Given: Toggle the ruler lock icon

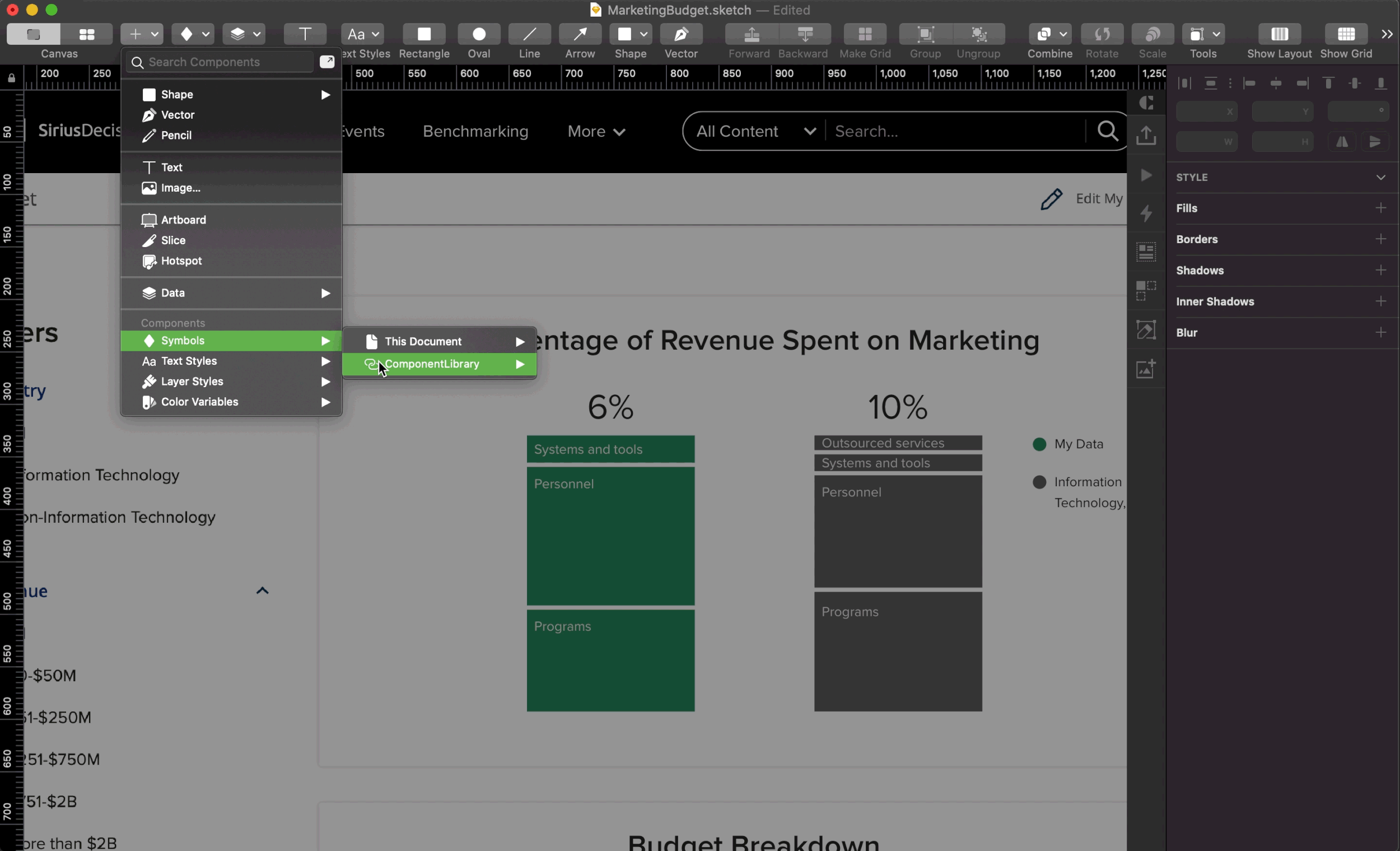Looking at the screenshot, I should coord(11,78).
